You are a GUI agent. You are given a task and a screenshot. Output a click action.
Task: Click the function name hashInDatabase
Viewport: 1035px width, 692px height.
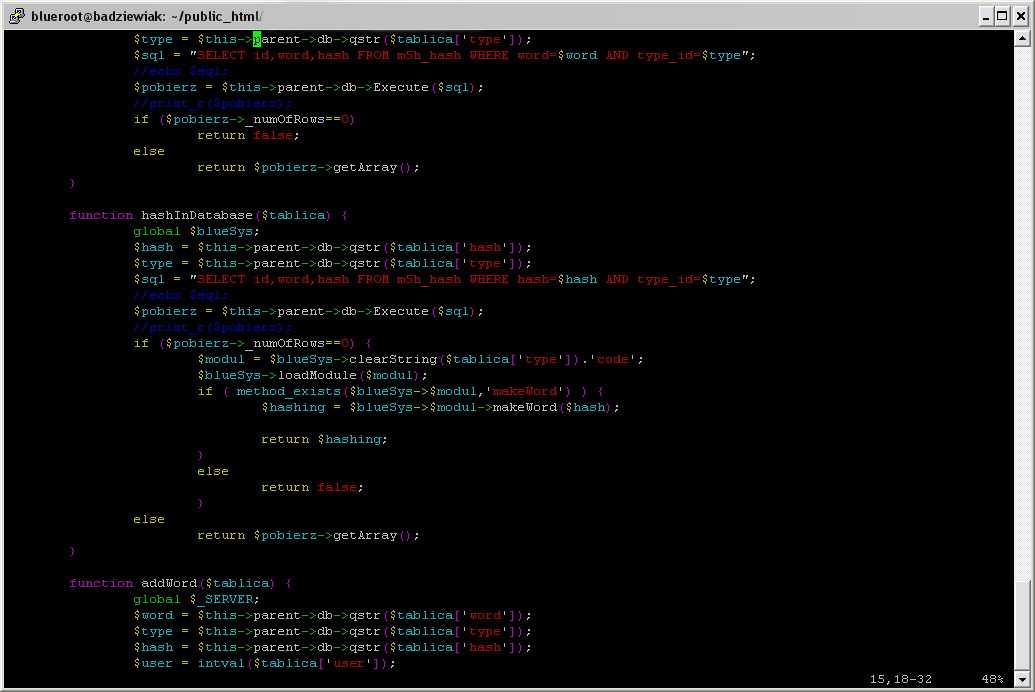(x=197, y=215)
